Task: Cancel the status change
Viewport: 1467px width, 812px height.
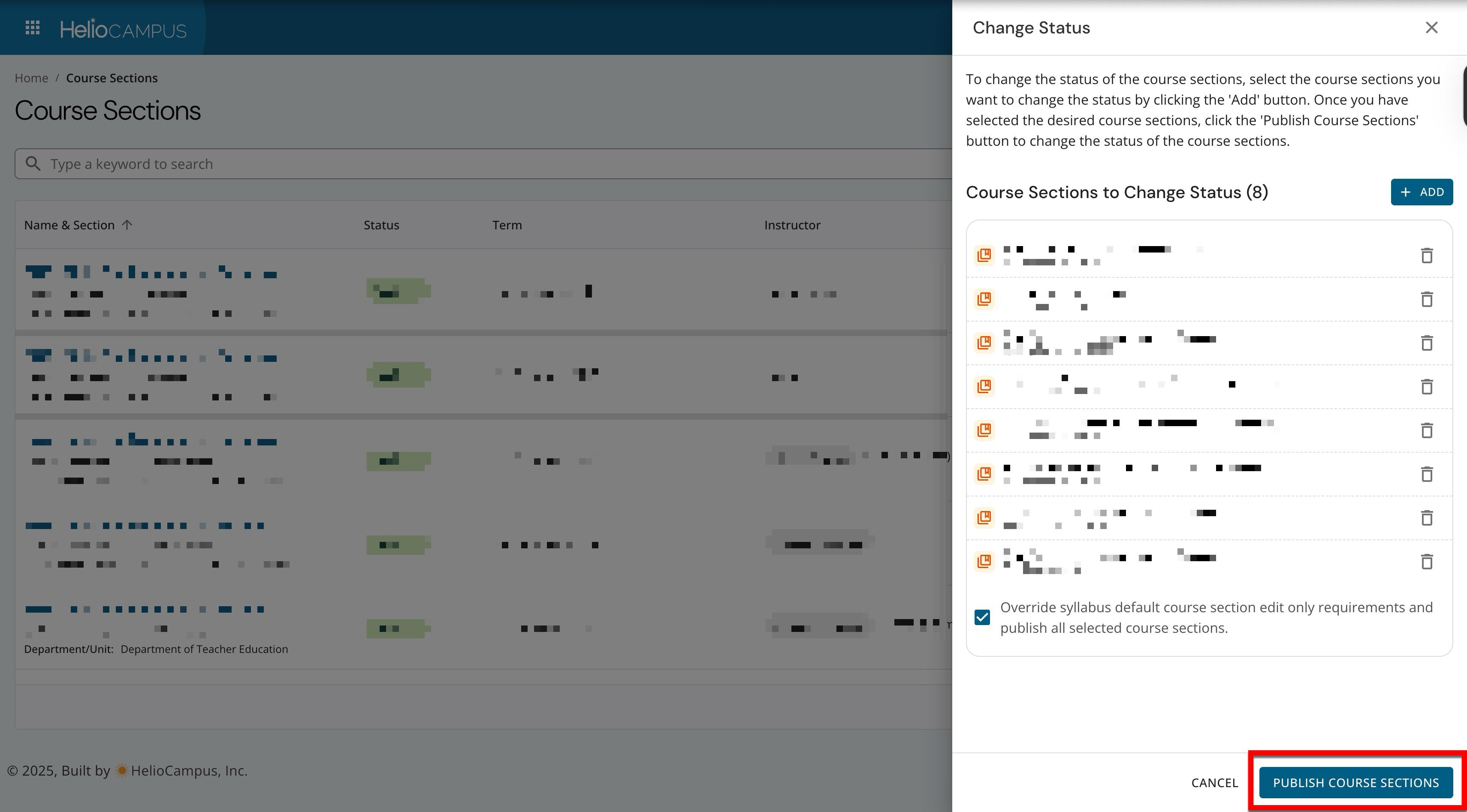Action: point(1214,783)
